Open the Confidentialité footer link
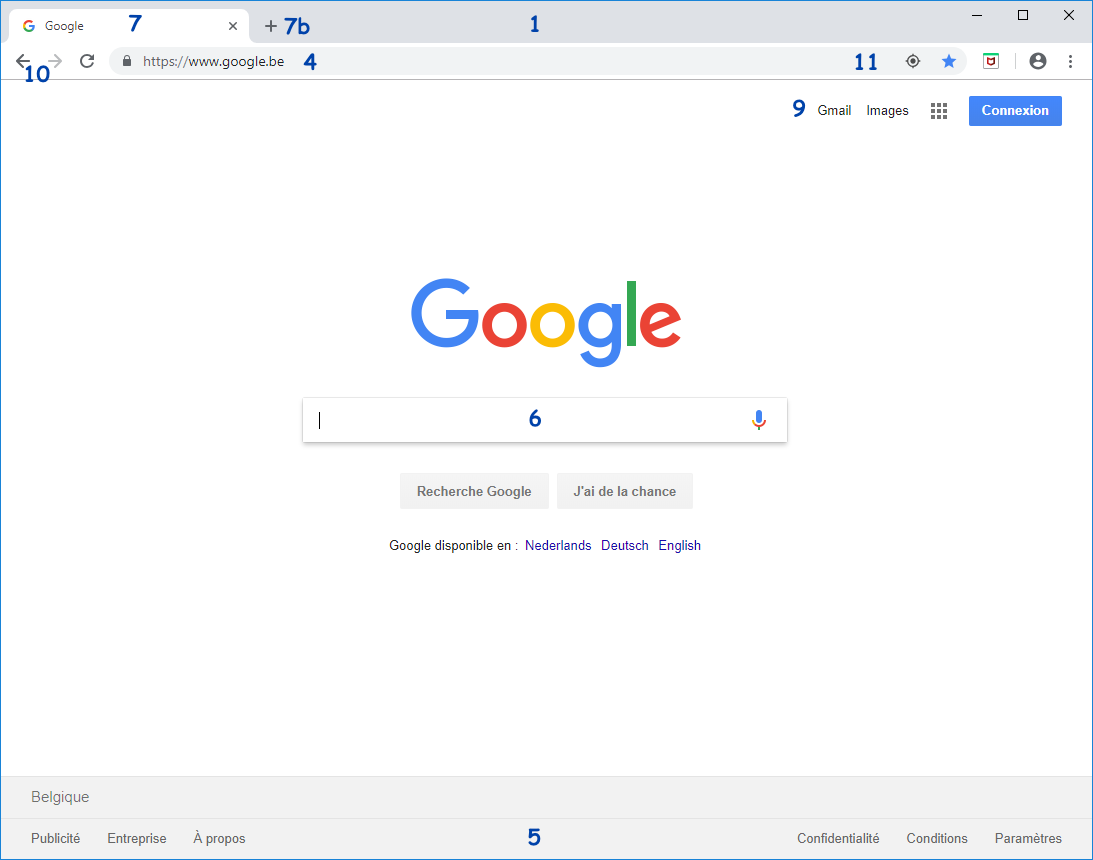This screenshot has width=1093, height=860. (x=838, y=838)
